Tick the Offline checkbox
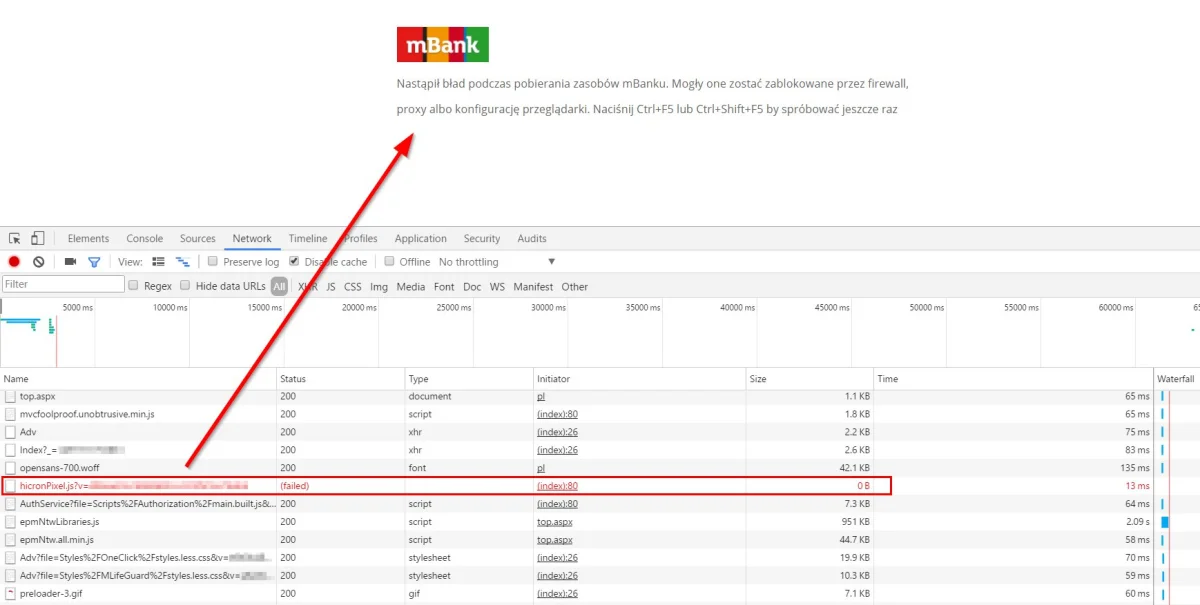The image size is (1200, 605). [x=391, y=262]
